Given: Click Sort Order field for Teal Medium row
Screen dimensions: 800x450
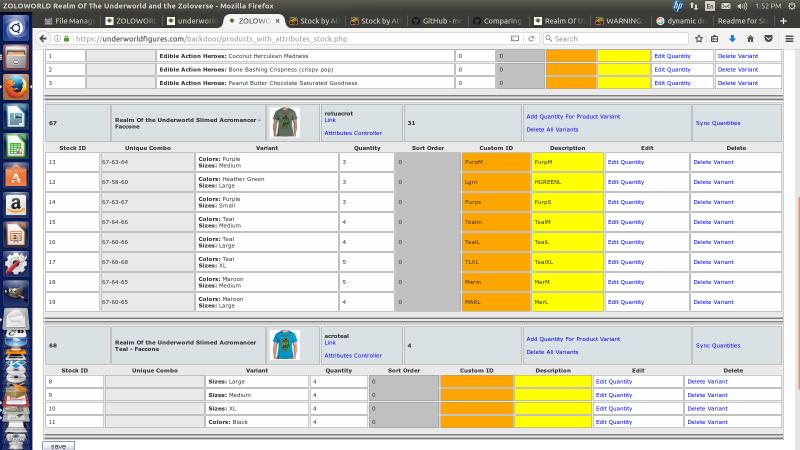Looking at the screenshot, I should pyautogui.click(x=428, y=222).
